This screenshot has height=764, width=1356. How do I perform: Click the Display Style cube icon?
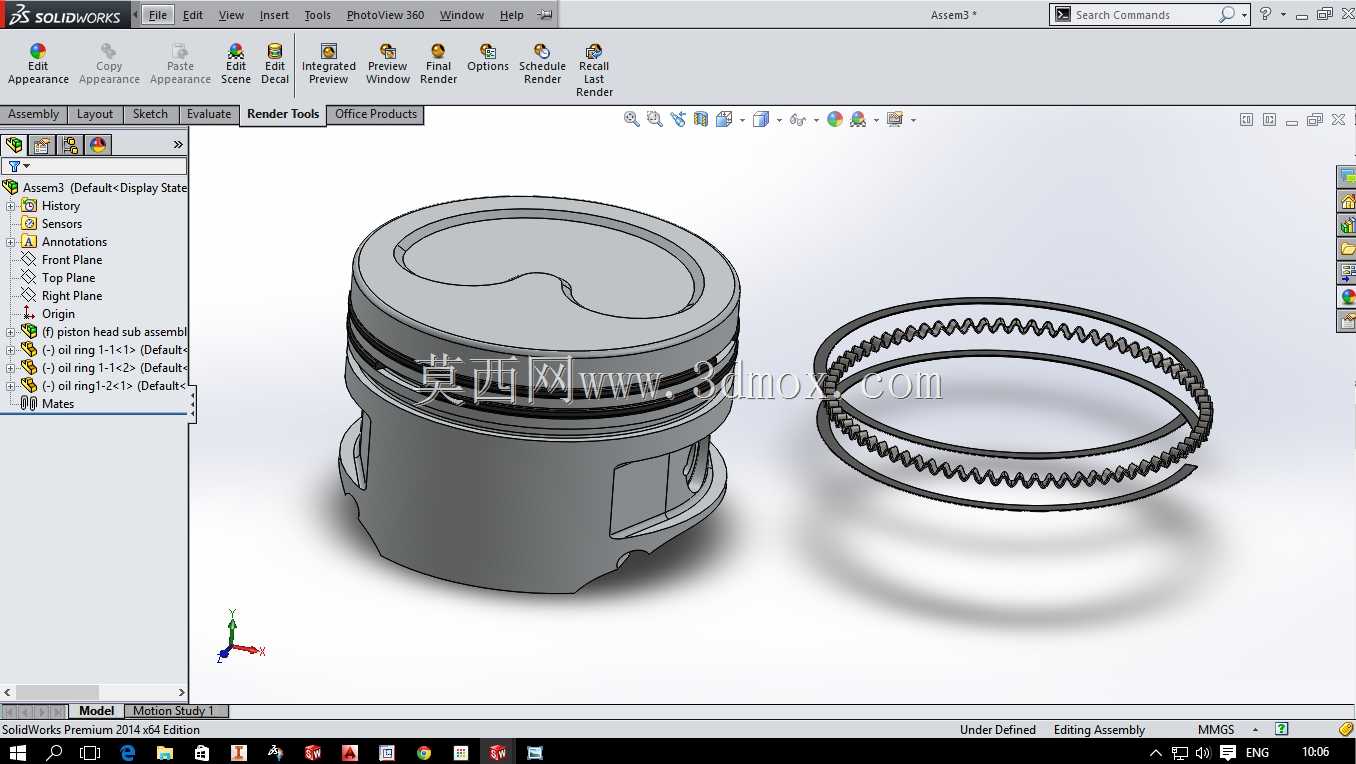tap(761, 119)
